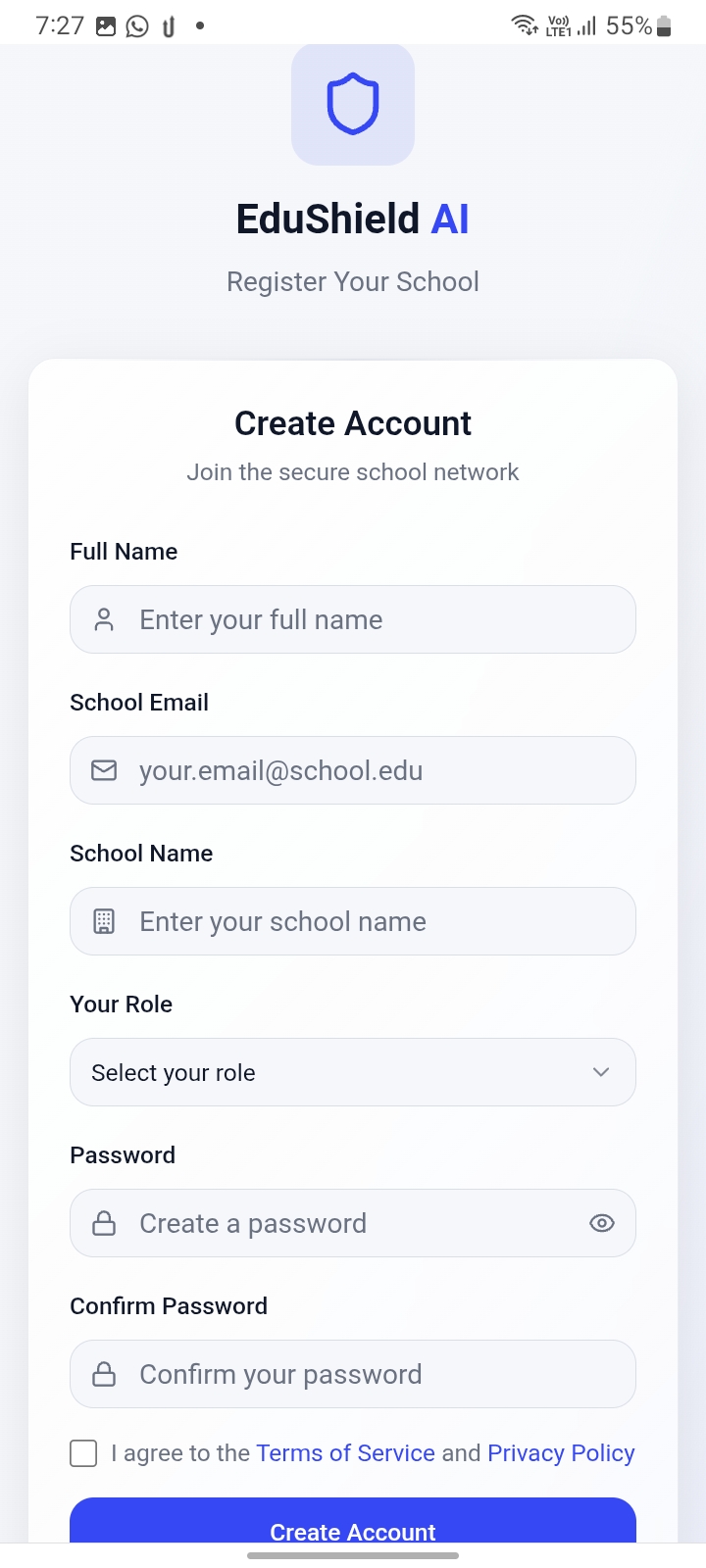Focus the school email input field
This screenshot has width=706, height=1568.
tap(373, 770)
